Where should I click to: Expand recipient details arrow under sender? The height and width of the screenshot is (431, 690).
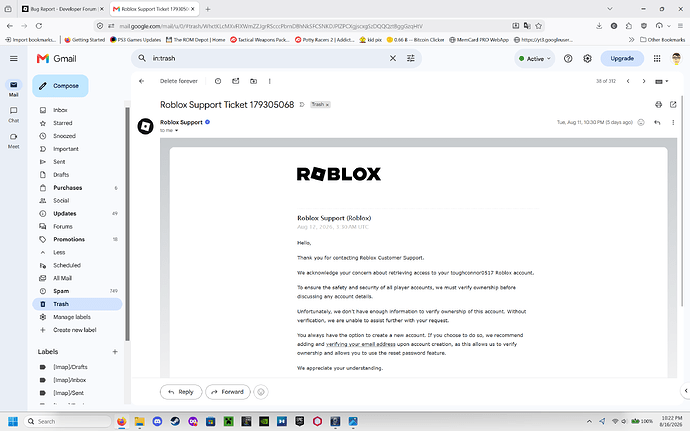click(176, 131)
